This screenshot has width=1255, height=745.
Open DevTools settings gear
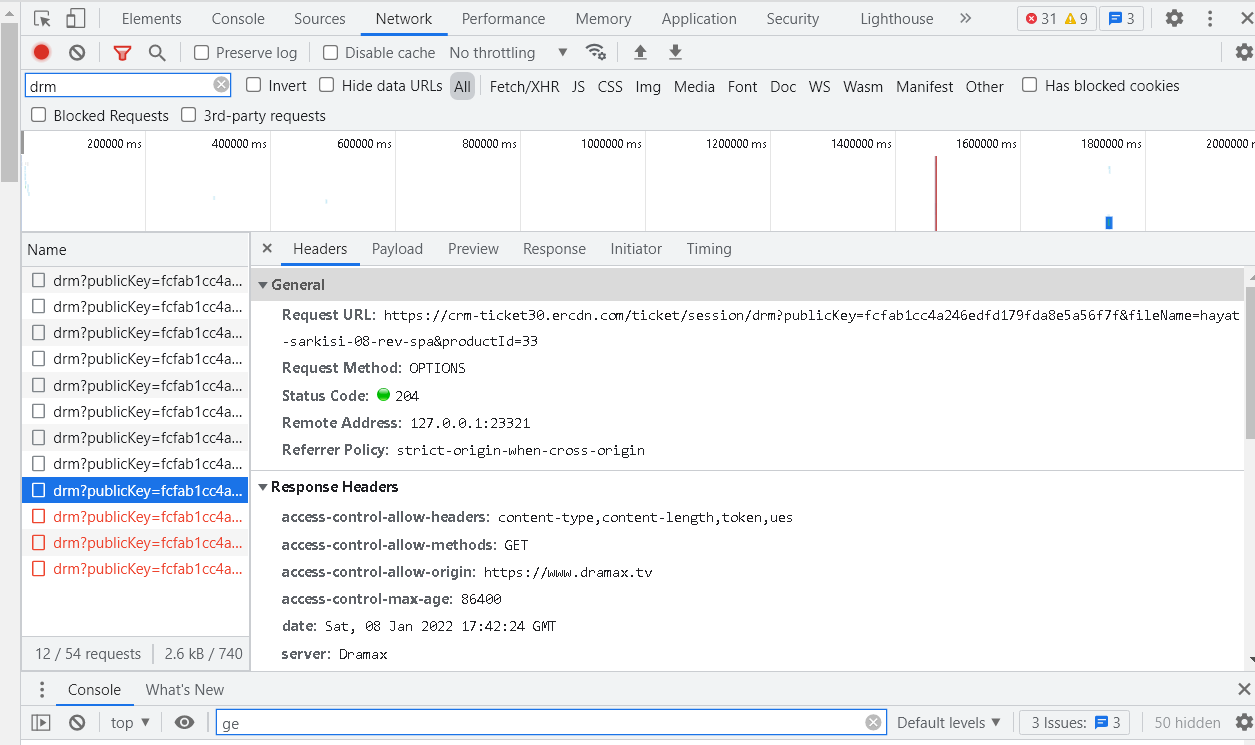1174,18
